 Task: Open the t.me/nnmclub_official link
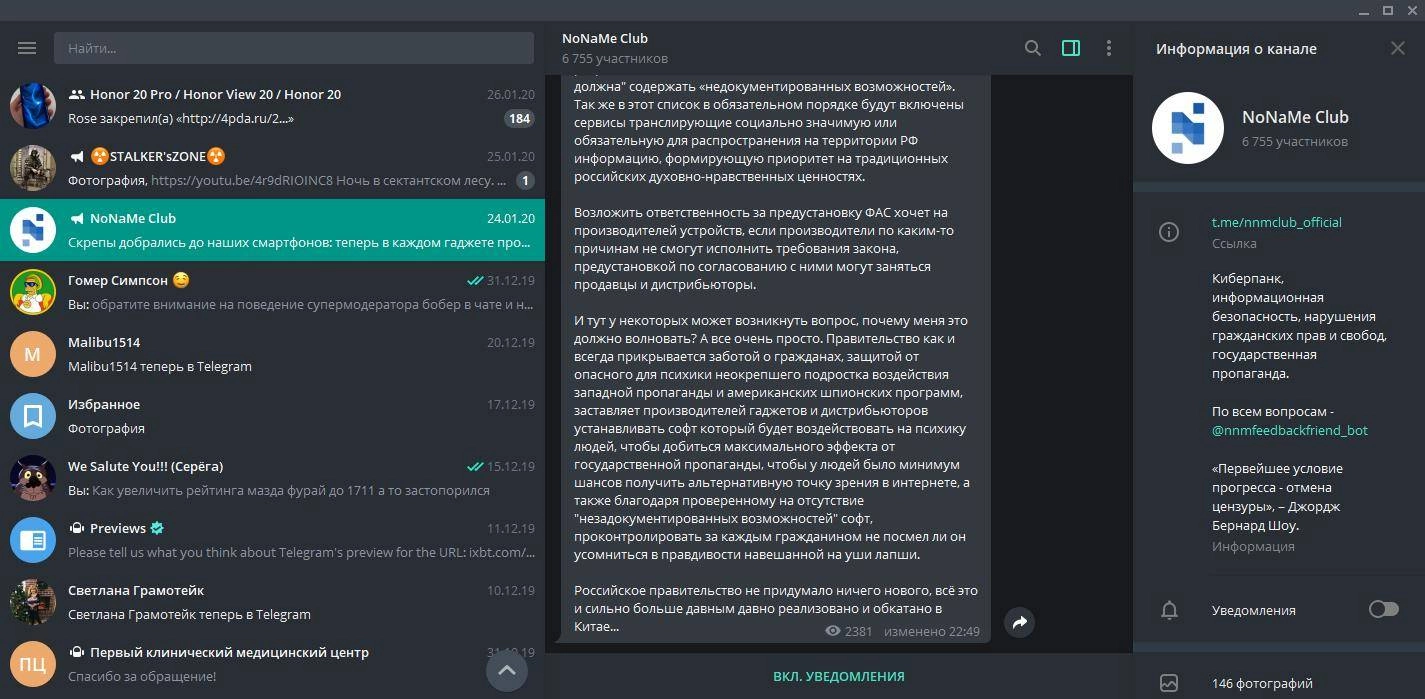tap(1277, 222)
